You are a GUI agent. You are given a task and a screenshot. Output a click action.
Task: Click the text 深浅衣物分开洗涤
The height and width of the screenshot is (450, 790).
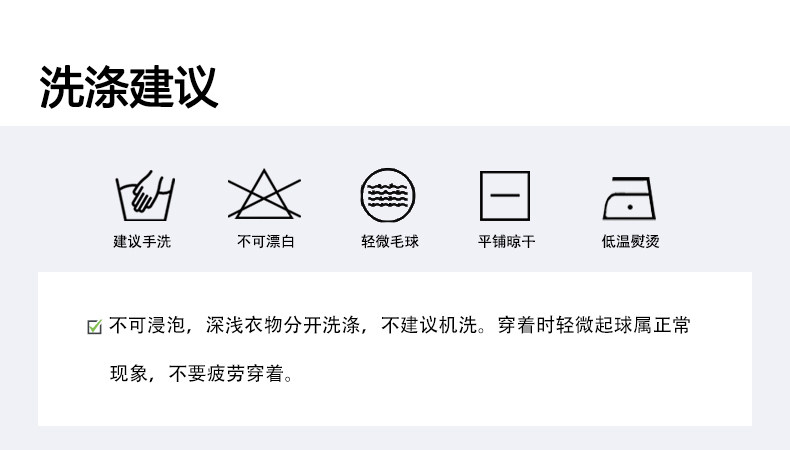click(x=283, y=326)
